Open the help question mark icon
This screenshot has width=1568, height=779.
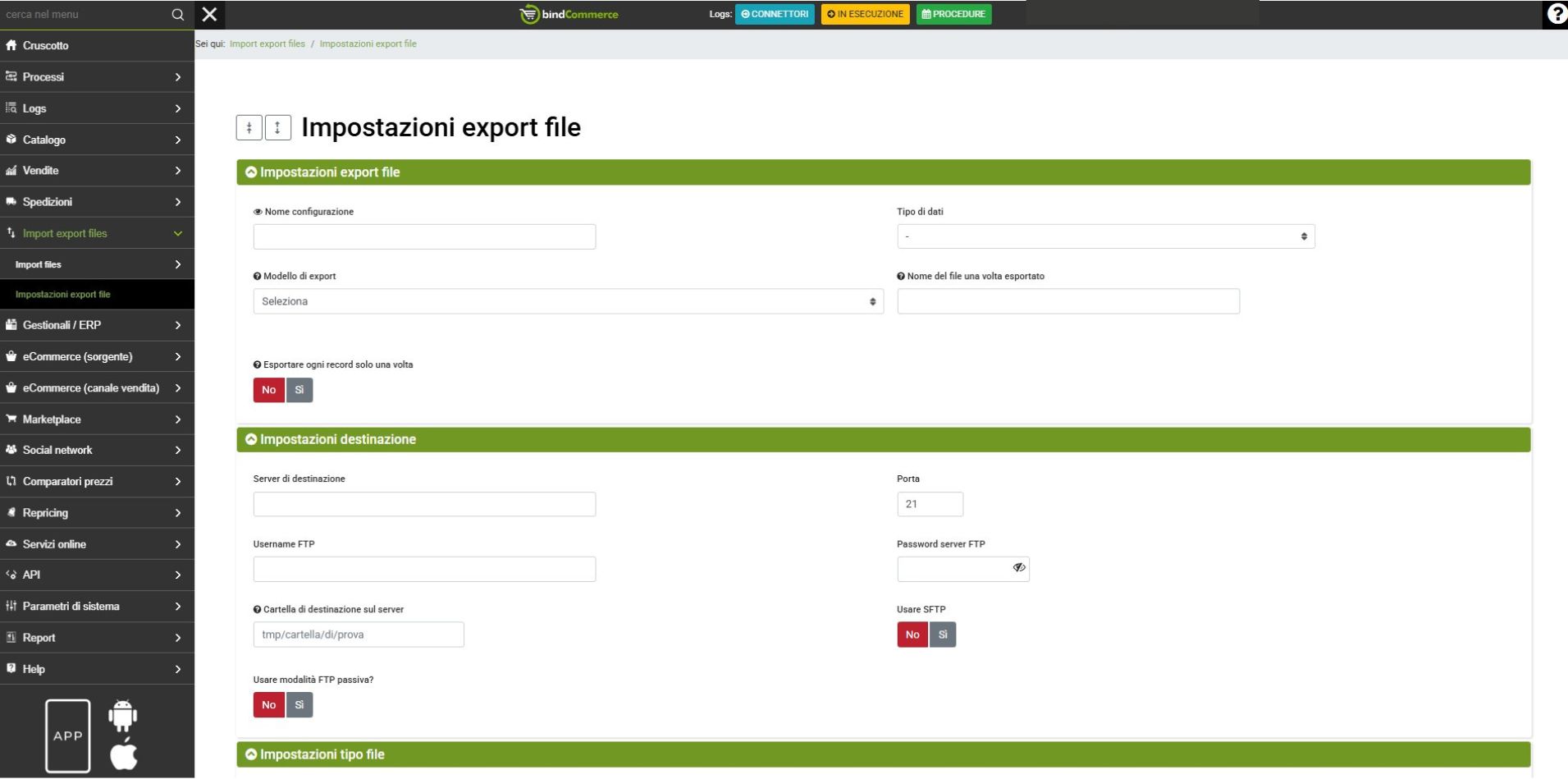(1556, 15)
